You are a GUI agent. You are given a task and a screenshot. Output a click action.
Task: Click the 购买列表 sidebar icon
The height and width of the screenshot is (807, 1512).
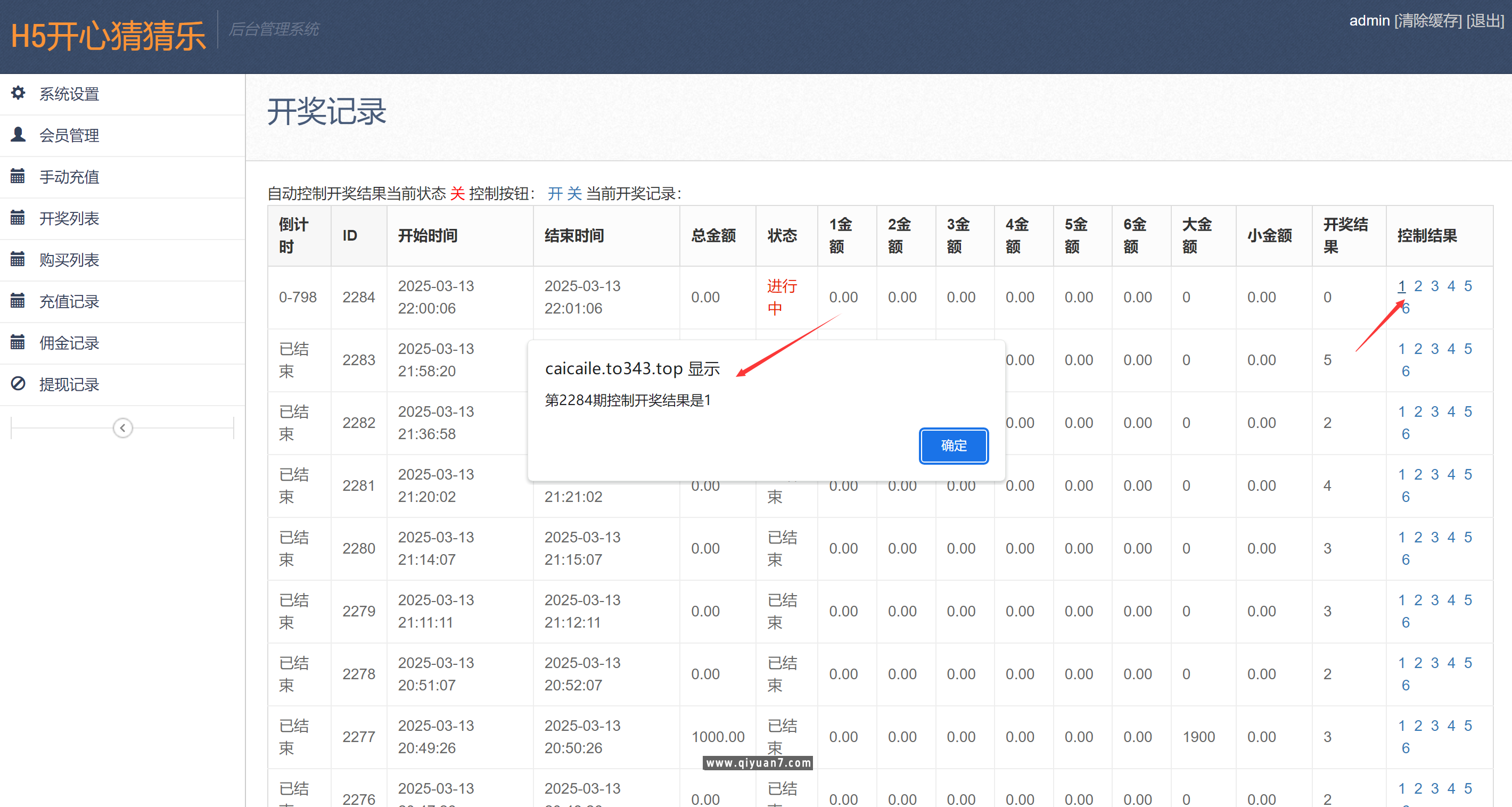tap(18, 259)
